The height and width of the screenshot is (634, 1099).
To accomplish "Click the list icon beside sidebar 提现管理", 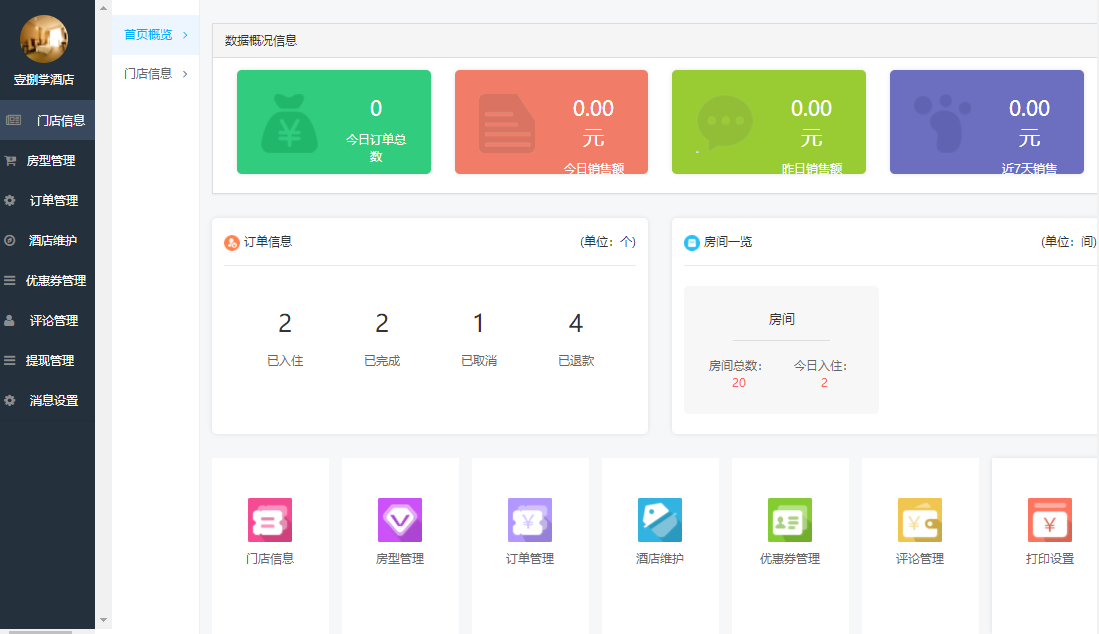I will (10, 360).
